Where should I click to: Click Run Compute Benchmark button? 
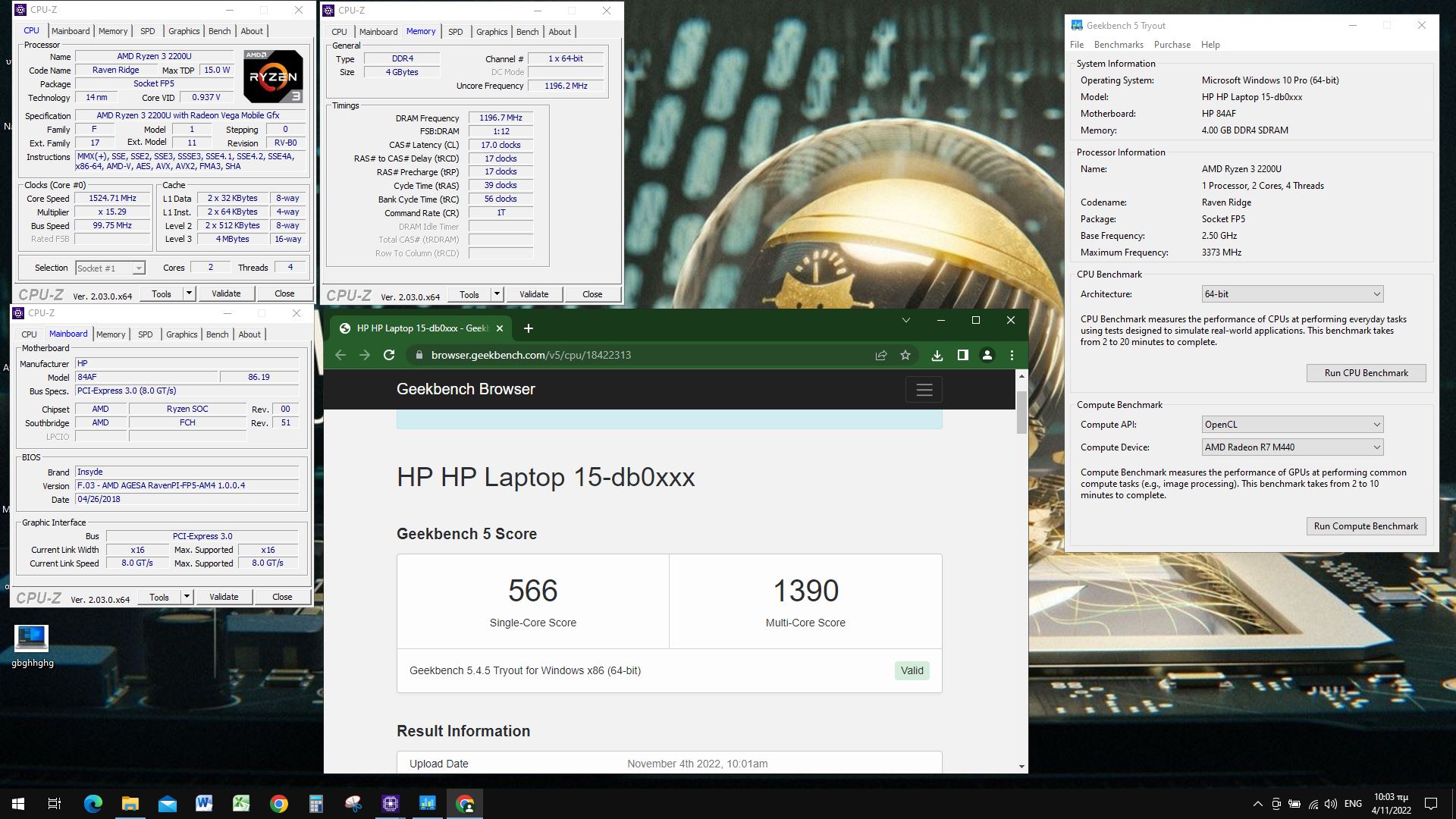click(x=1366, y=526)
